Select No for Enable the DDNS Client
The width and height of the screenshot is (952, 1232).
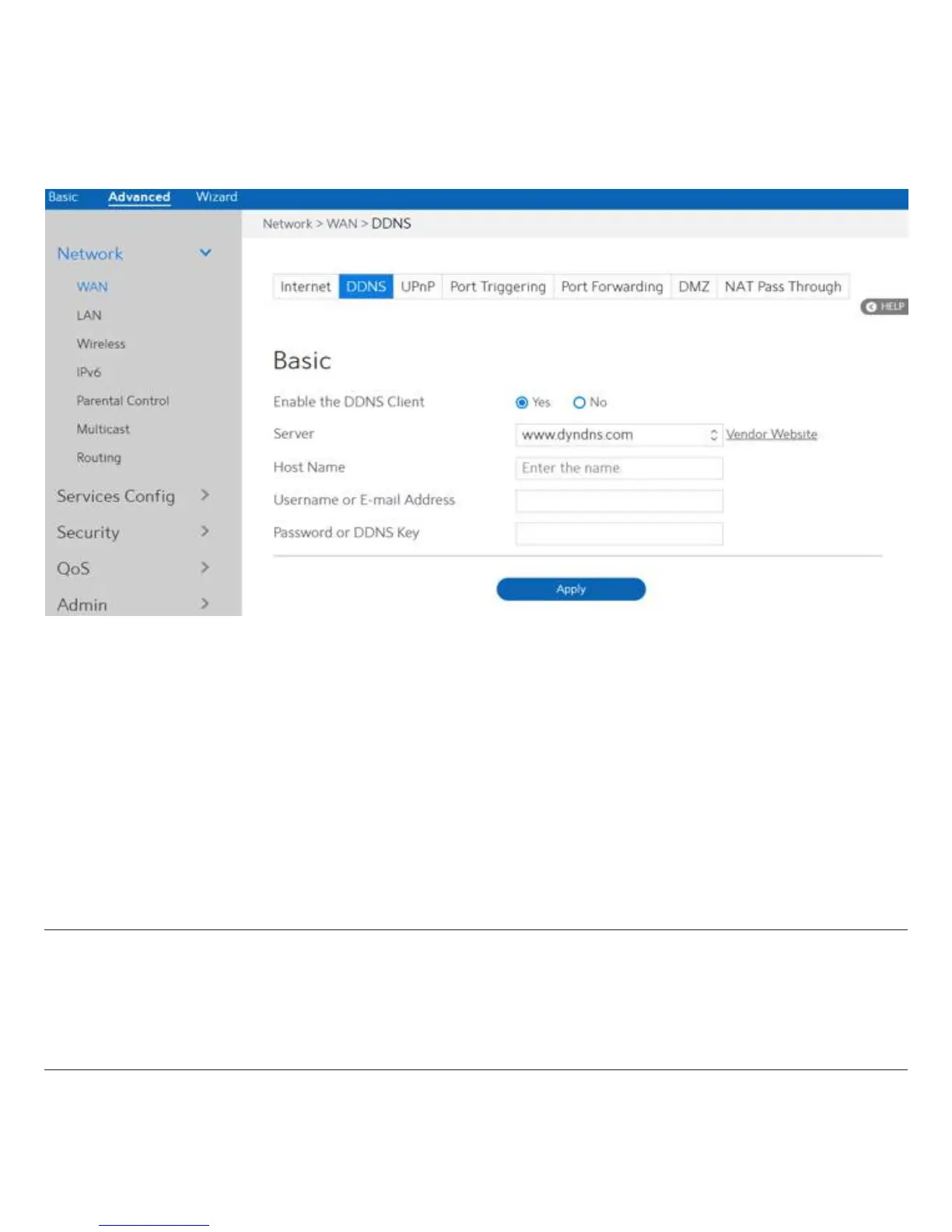point(579,403)
